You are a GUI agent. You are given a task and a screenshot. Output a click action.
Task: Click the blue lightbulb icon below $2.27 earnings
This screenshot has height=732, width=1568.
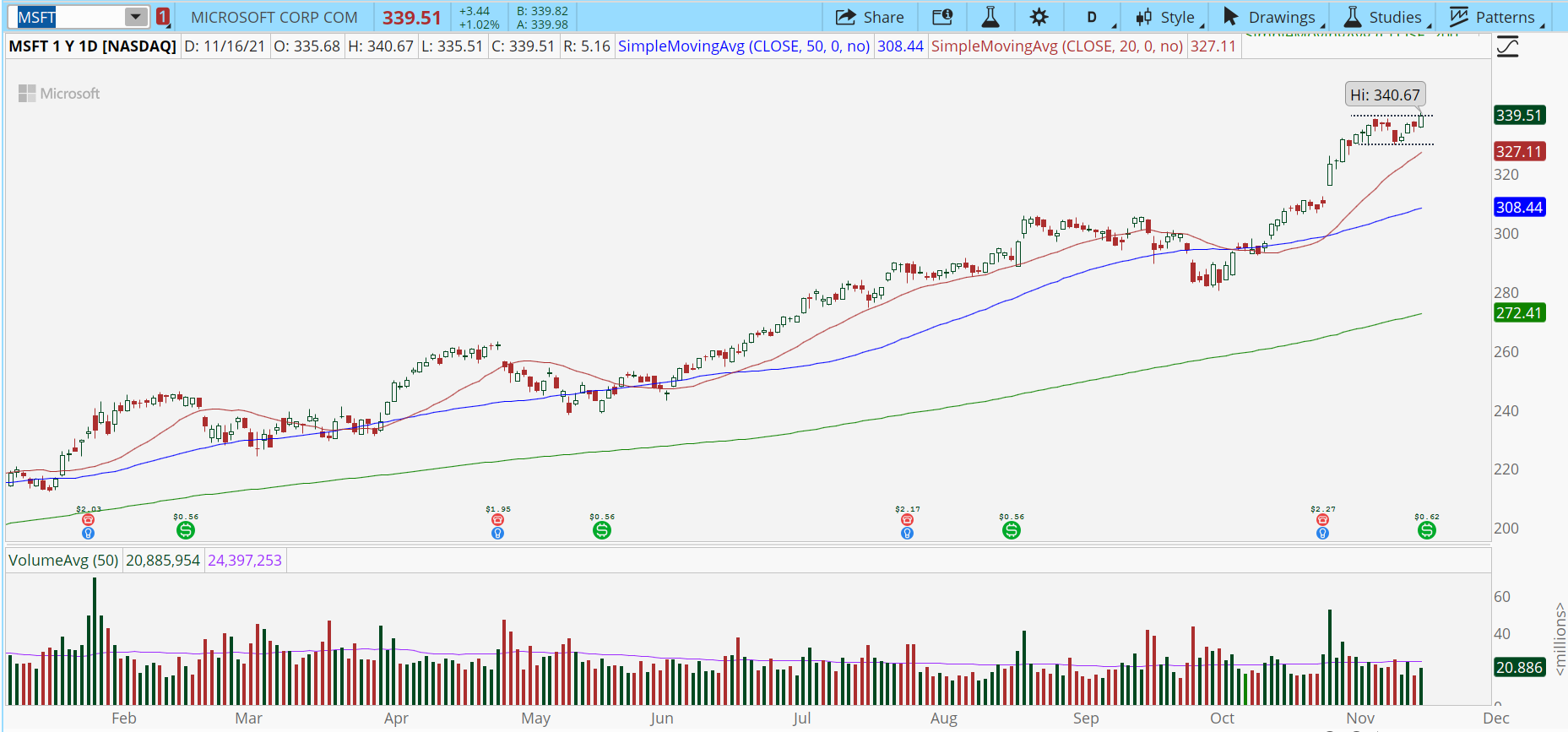coord(1322,534)
